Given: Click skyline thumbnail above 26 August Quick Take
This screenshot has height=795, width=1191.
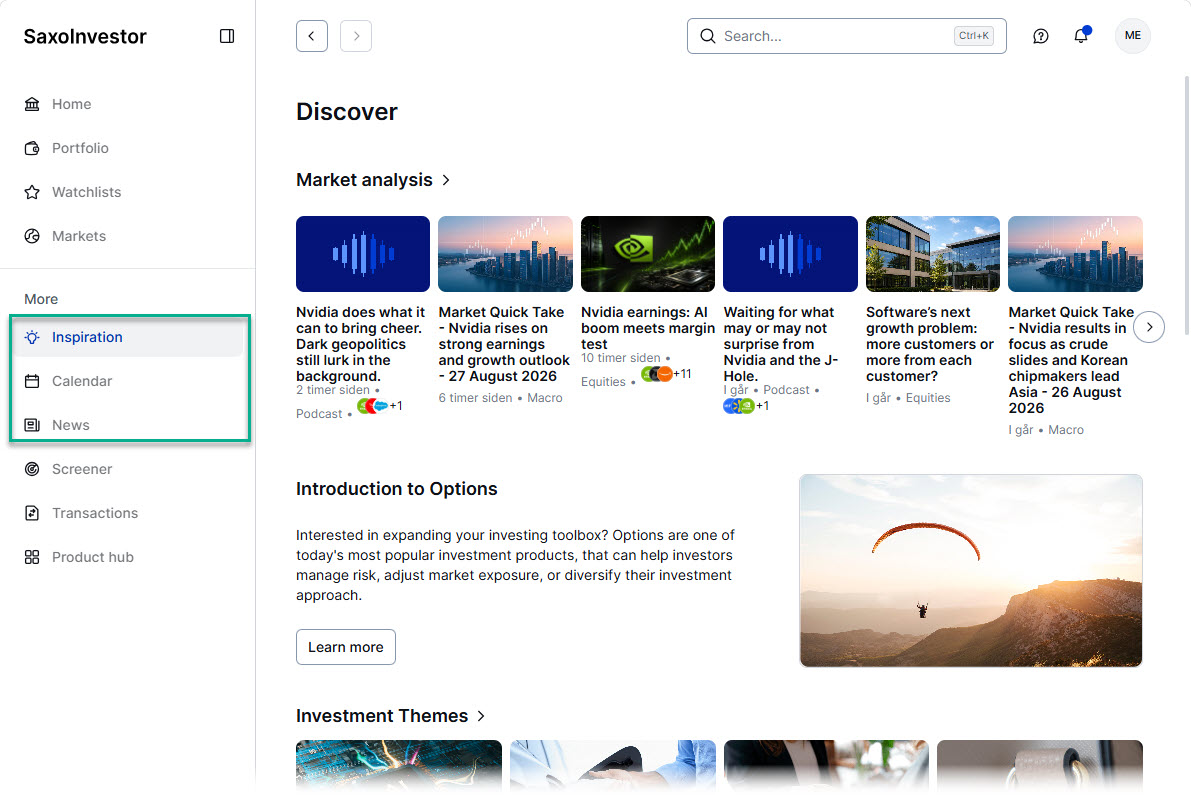Looking at the screenshot, I should pos(1075,254).
